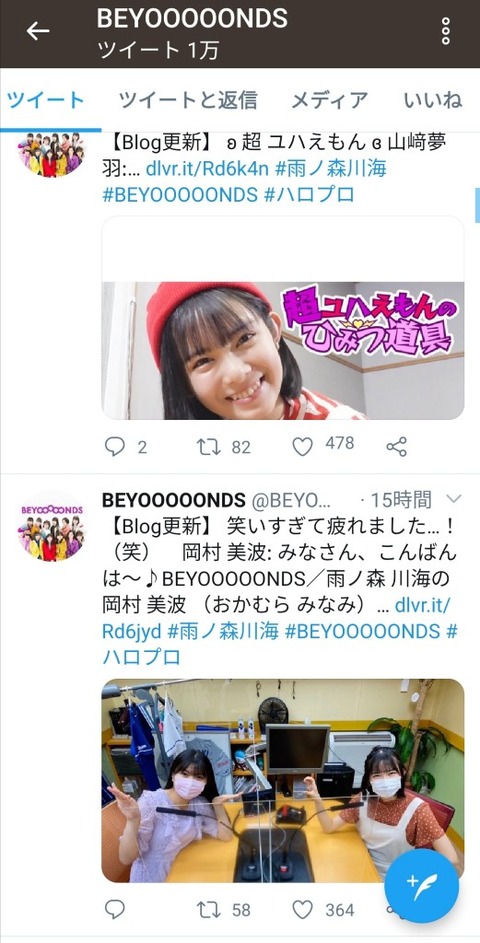Open BEYOOOOONDS avatar on second tweet

(x=51, y=527)
